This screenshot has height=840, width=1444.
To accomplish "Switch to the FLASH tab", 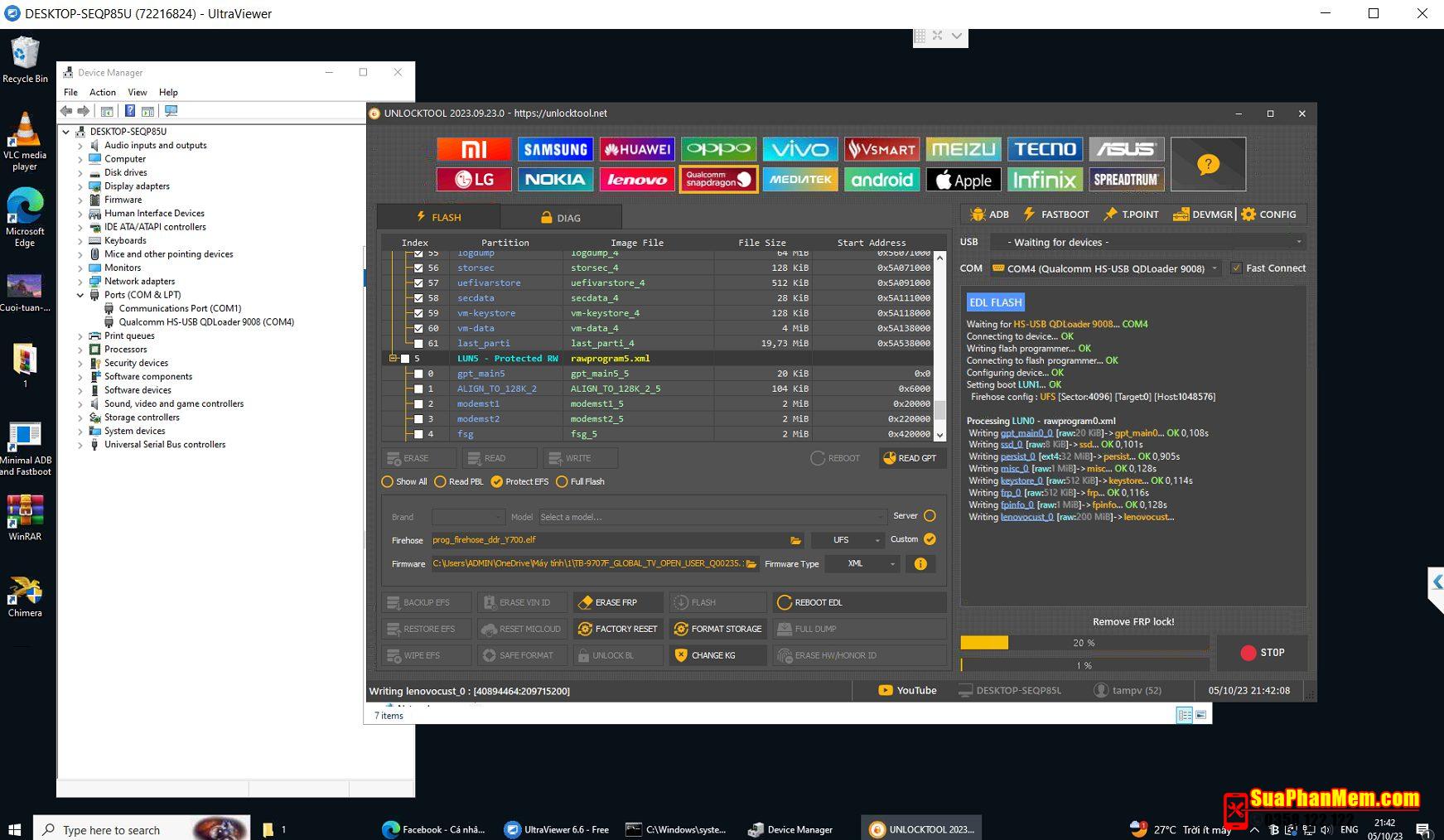I will [438, 217].
